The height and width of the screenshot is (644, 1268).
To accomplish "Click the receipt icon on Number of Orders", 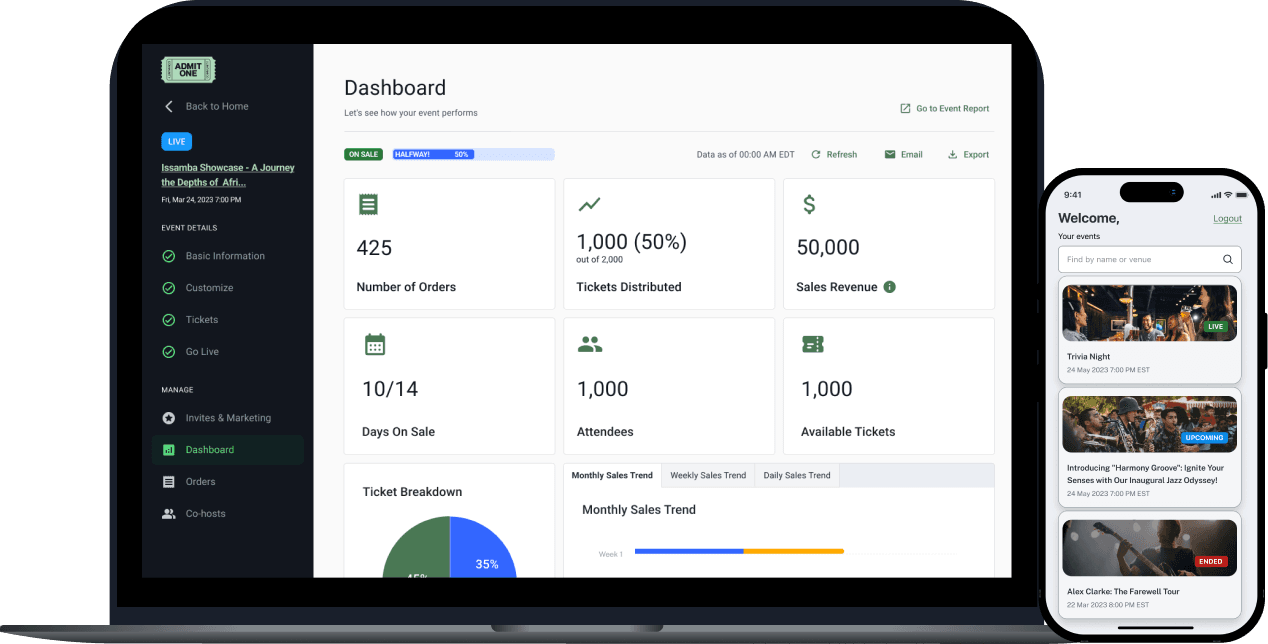I will pyautogui.click(x=369, y=205).
